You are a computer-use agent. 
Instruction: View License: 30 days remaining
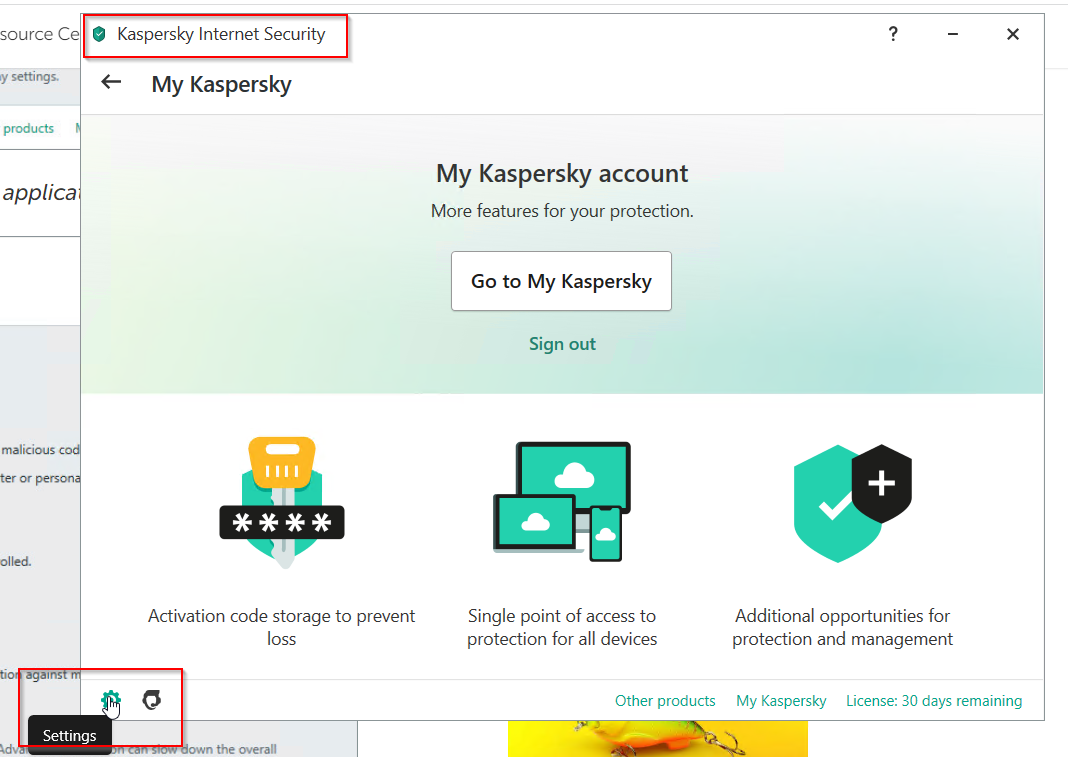(x=934, y=700)
